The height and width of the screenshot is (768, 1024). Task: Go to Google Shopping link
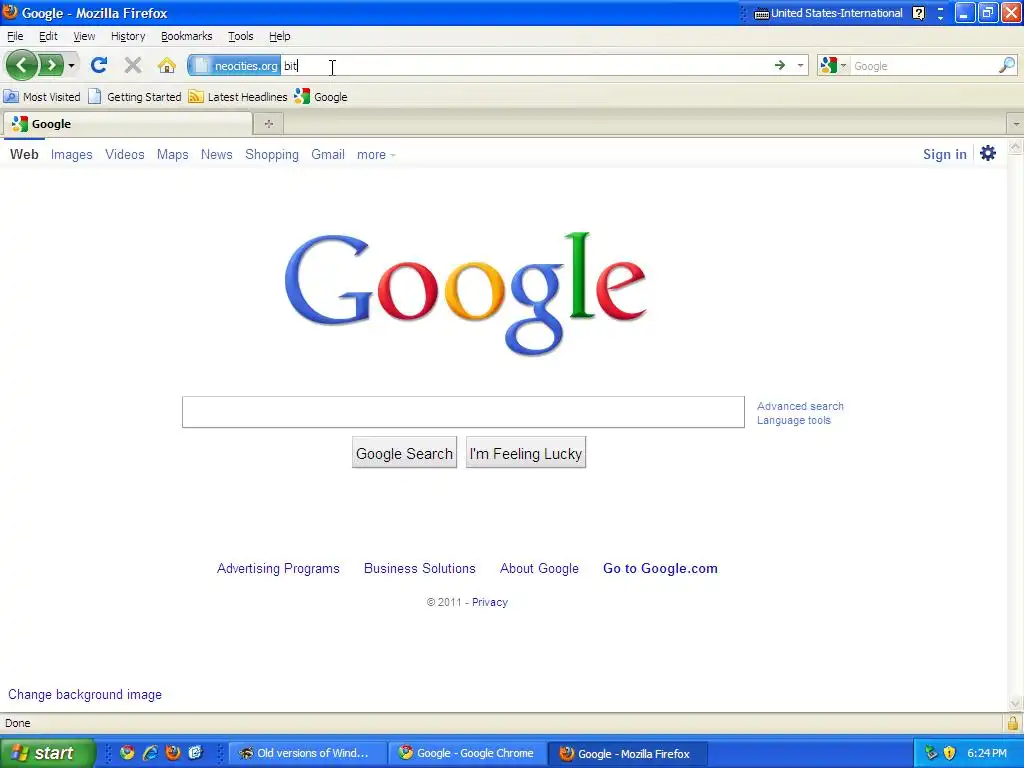(272, 155)
